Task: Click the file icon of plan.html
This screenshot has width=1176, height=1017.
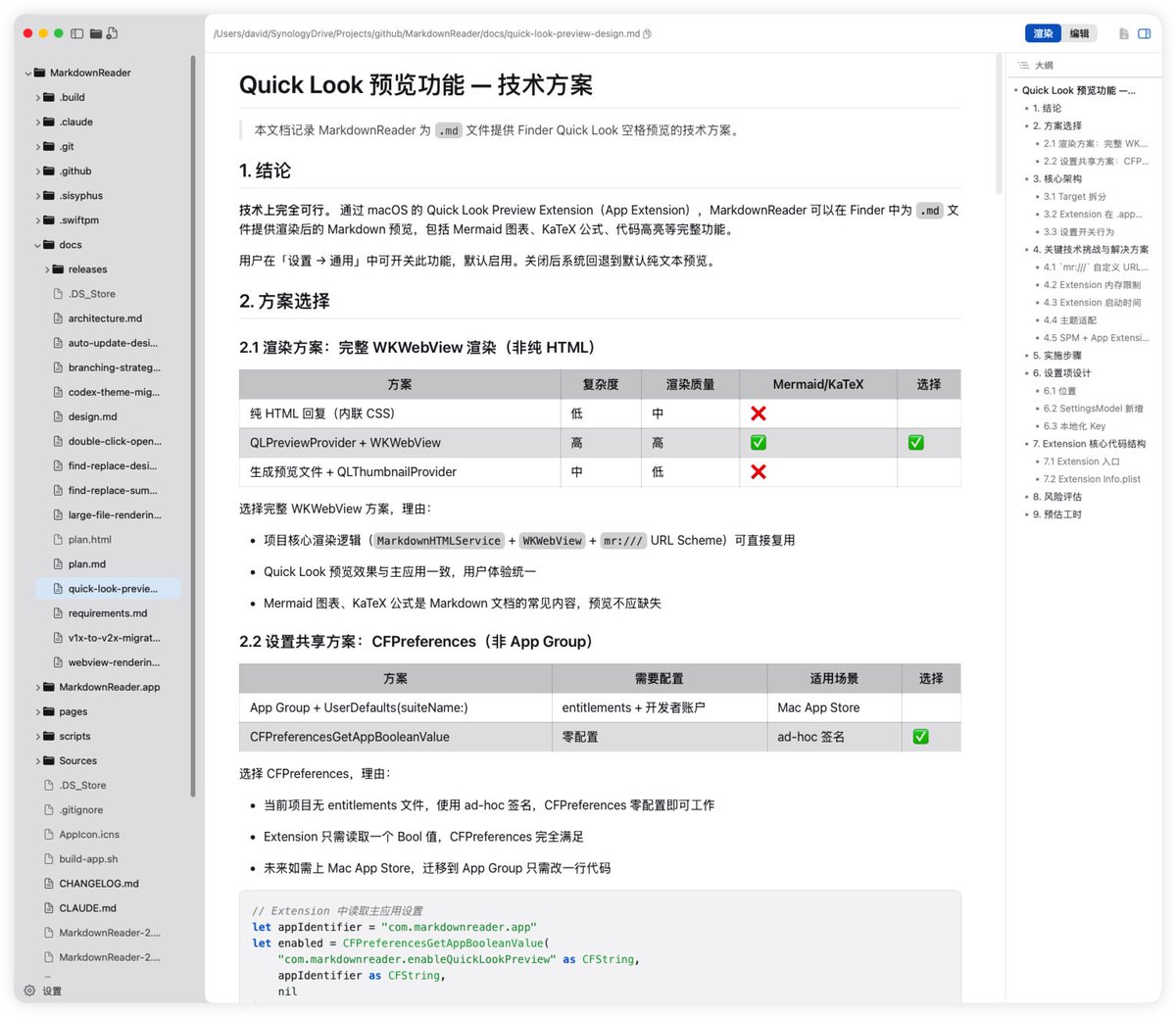Action: click(58, 540)
